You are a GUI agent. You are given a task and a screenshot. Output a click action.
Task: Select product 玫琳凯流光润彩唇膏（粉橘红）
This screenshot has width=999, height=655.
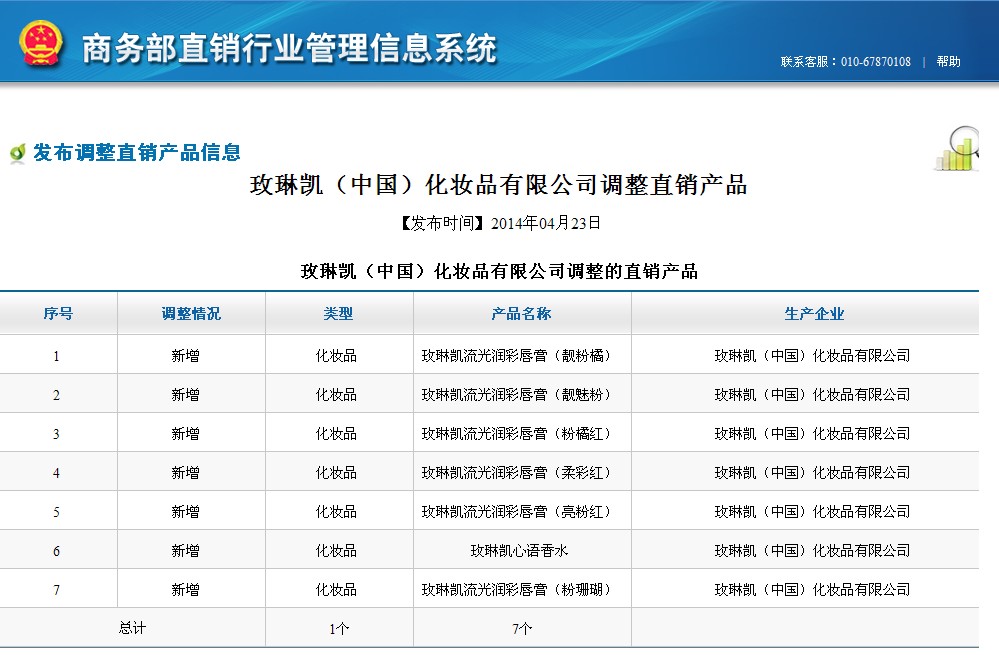[516, 434]
